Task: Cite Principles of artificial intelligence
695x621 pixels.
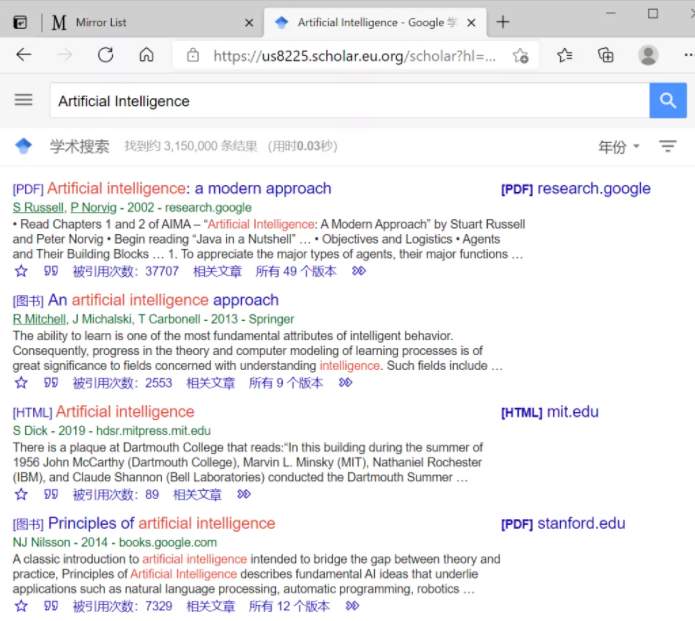Action: (51, 606)
